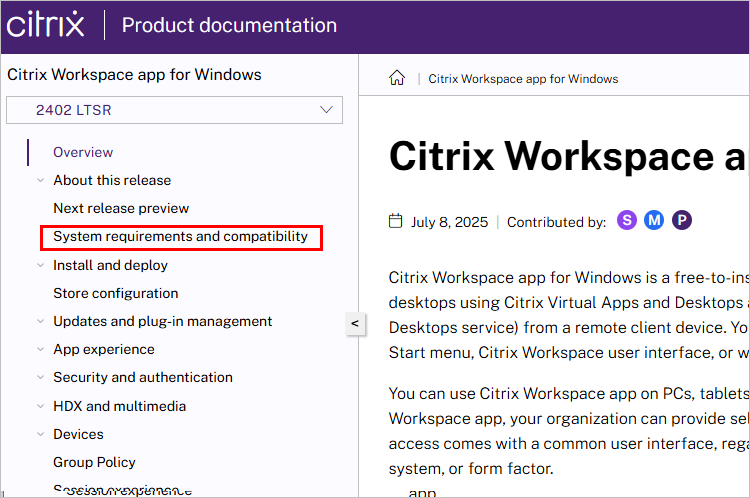750x498 pixels.
Task: Click the Citrix logo
Action: [x=45, y=24]
